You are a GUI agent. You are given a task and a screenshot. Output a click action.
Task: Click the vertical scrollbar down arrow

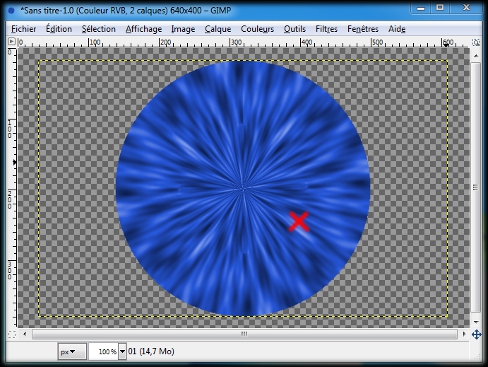point(476,322)
